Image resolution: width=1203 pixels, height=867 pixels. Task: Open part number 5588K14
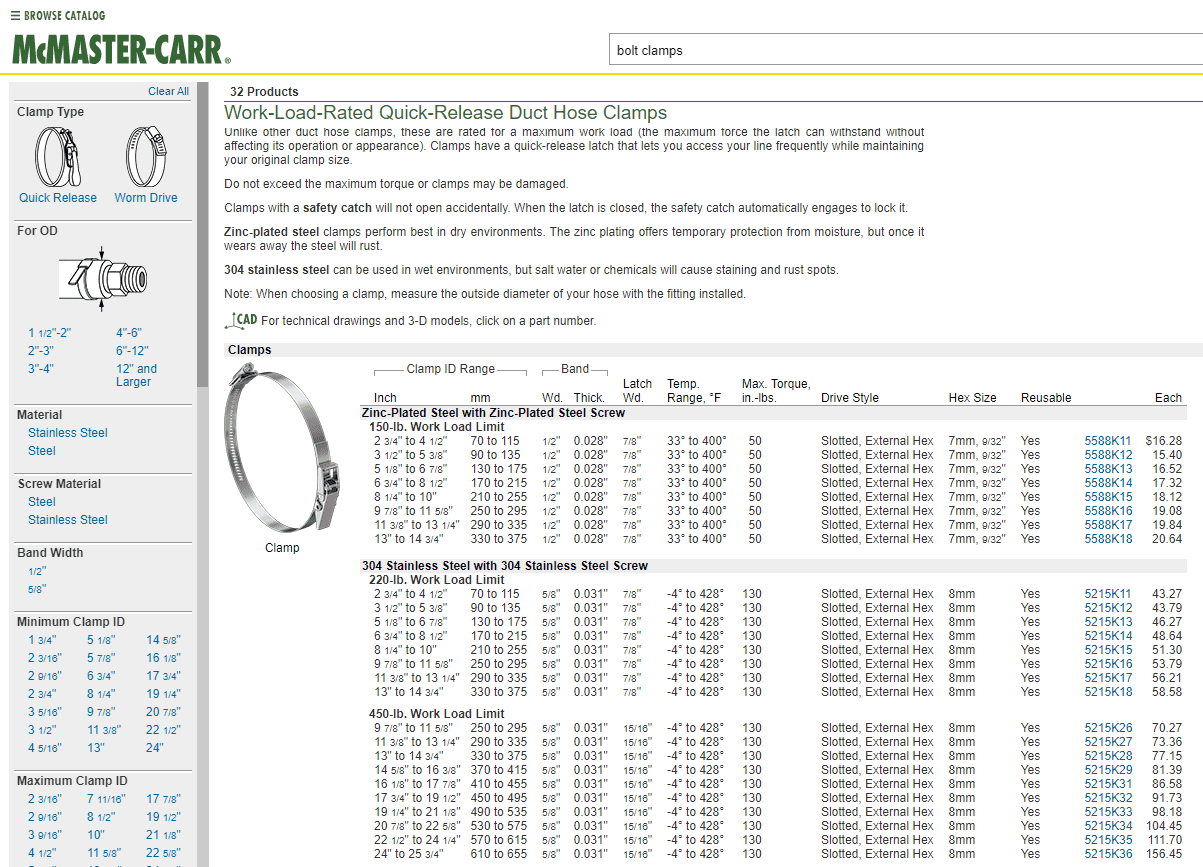point(1108,483)
